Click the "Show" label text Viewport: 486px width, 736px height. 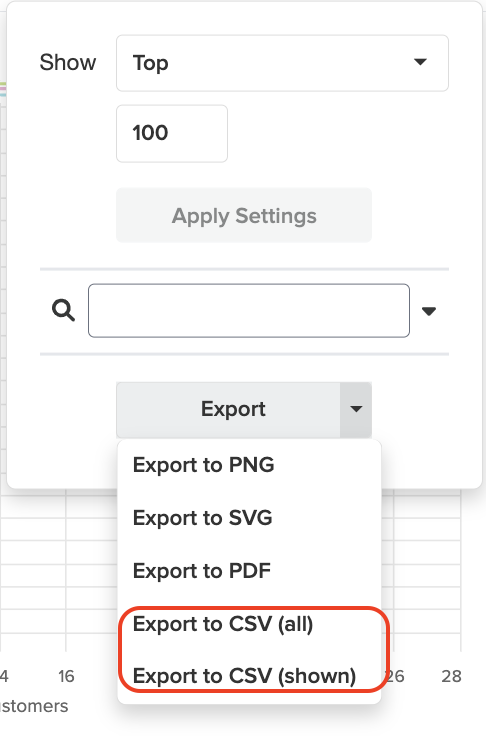point(68,62)
